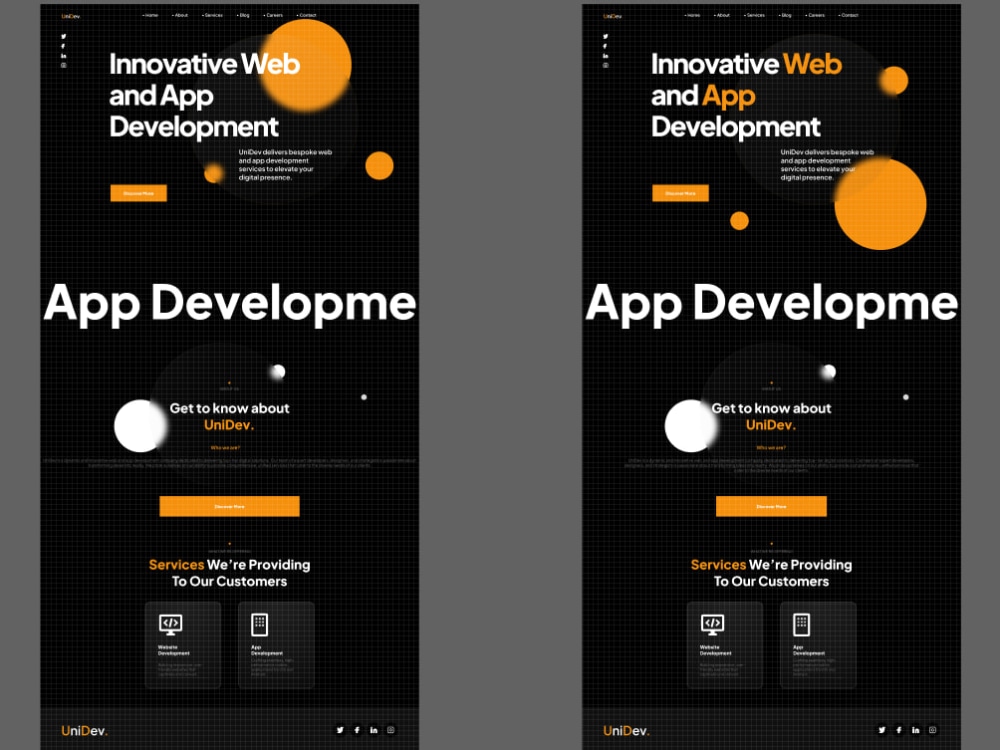Viewport: 1000px width, 750px height.
Task: Click the wide Discover More button, right mockup
Action: coord(772,506)
